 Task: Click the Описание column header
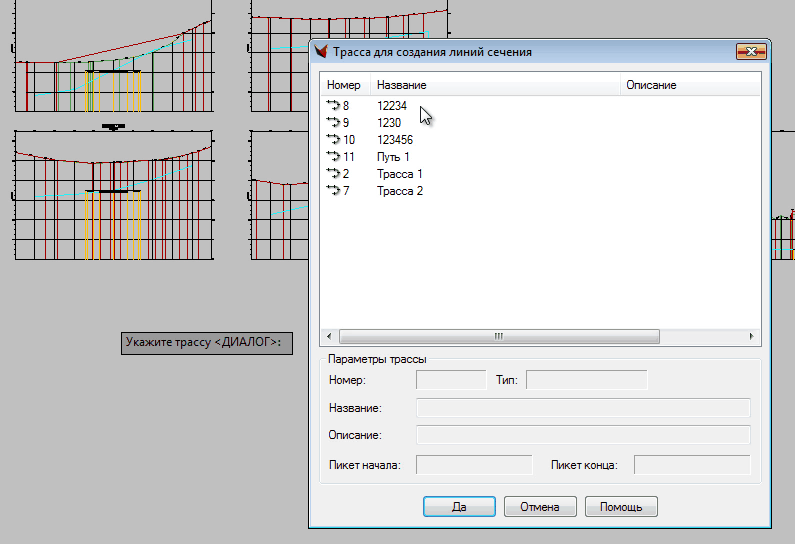tap(690, 85)
